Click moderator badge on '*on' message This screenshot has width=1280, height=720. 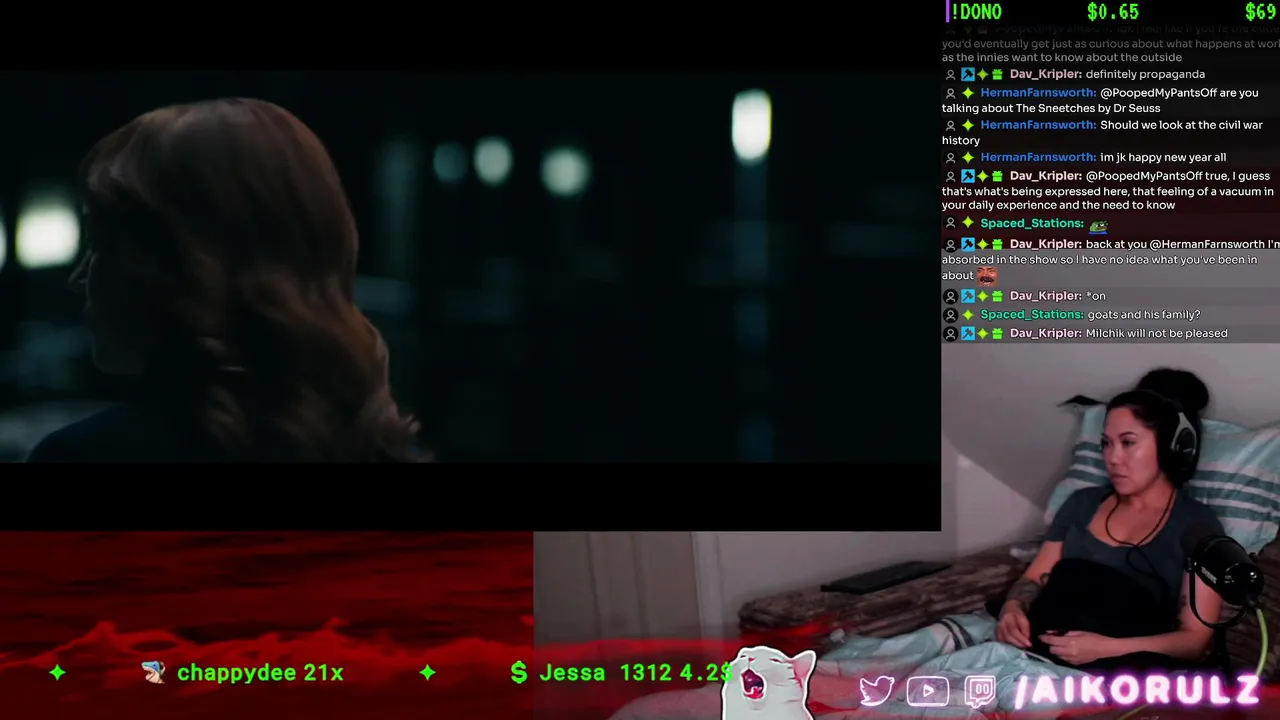point(968,297)
